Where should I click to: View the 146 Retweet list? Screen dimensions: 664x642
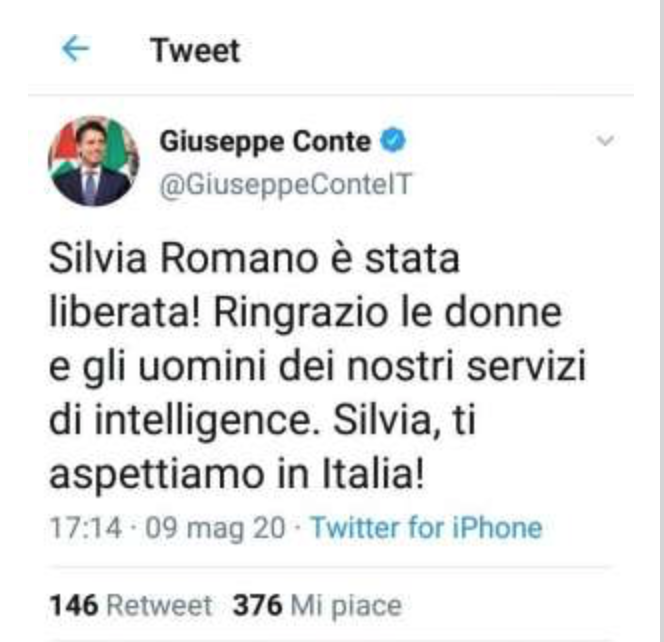point(131,606)
